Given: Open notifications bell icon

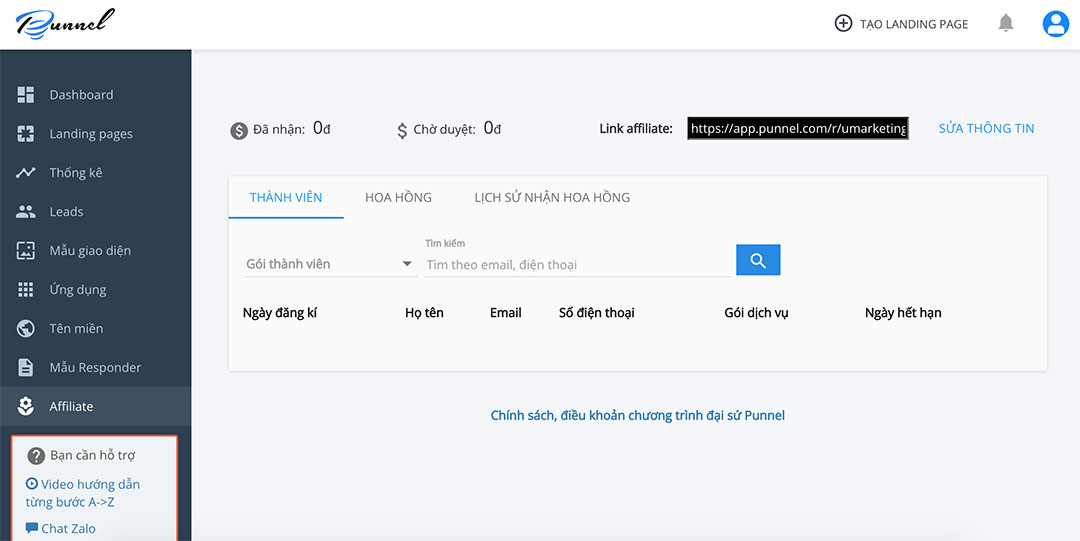Looking at the screenshot, I should [x=1006, y=23].
